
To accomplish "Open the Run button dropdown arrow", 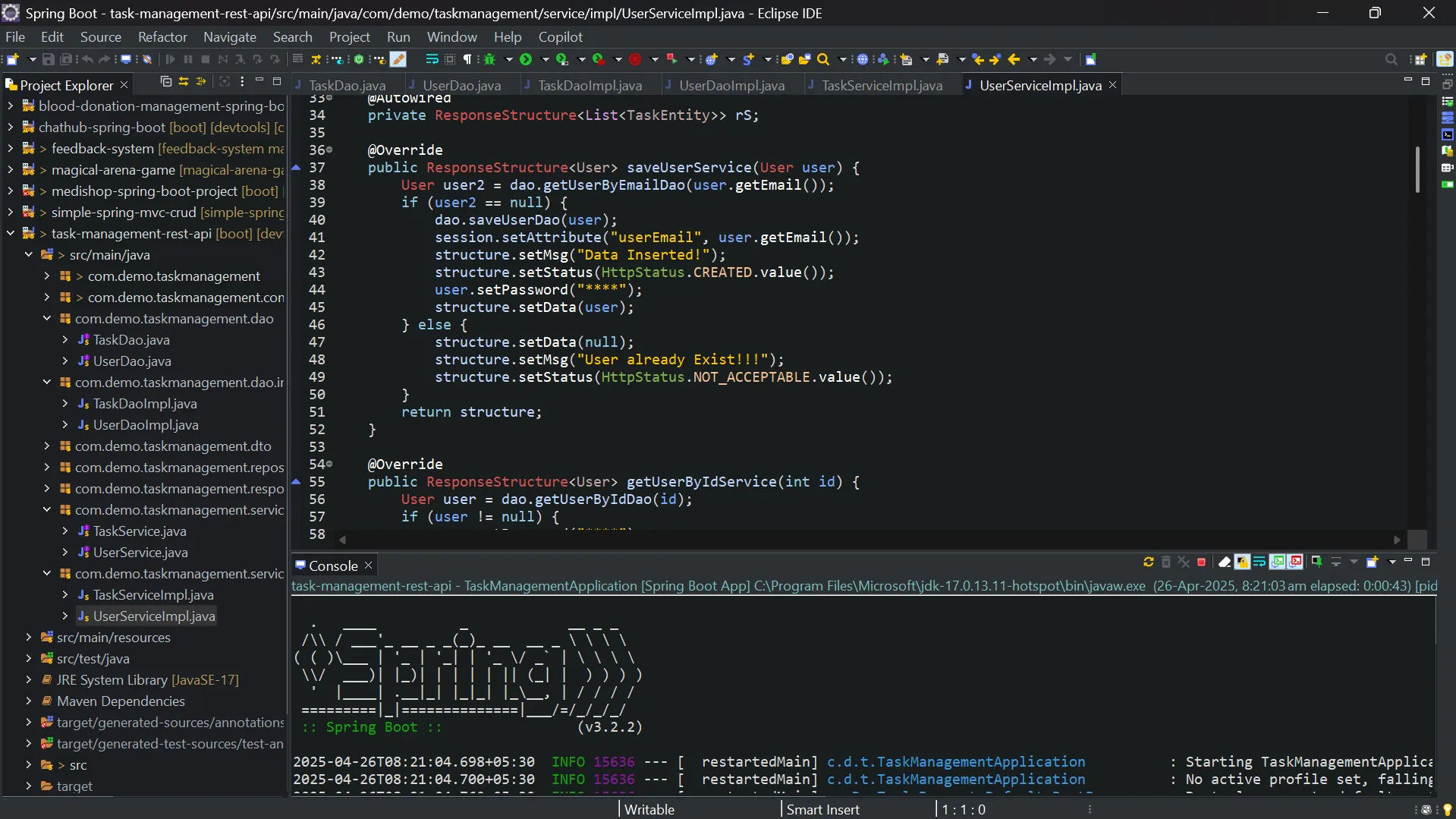I will (544, 59).
